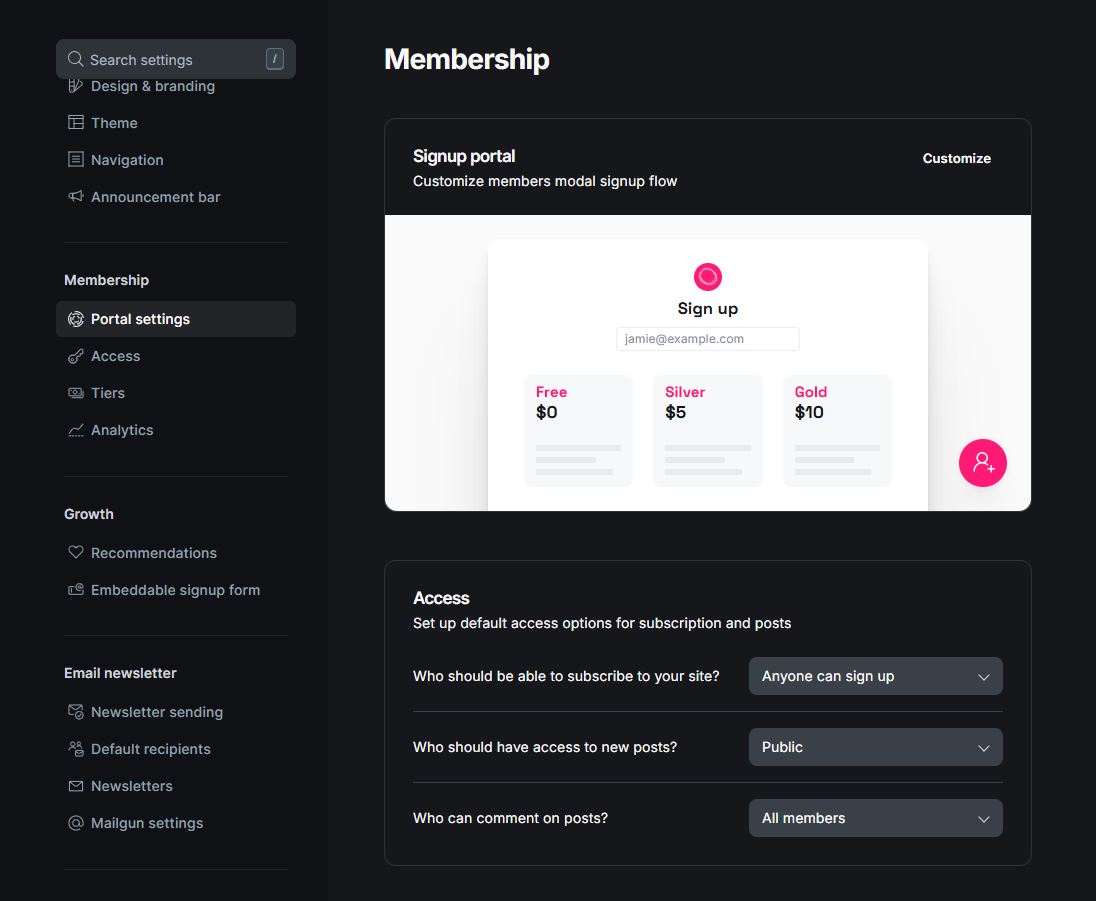Expand the Public post access dropdown
This screenshot has width=1096, height=901.
click(875, 747)
